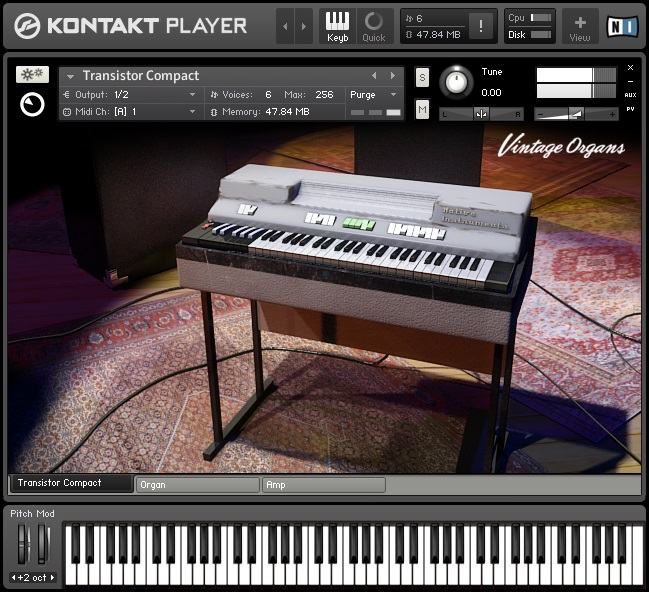Viewport: 649px width, 592px height.
Task: Go to next instrument preset arrow
Action: tap(392, 76)
